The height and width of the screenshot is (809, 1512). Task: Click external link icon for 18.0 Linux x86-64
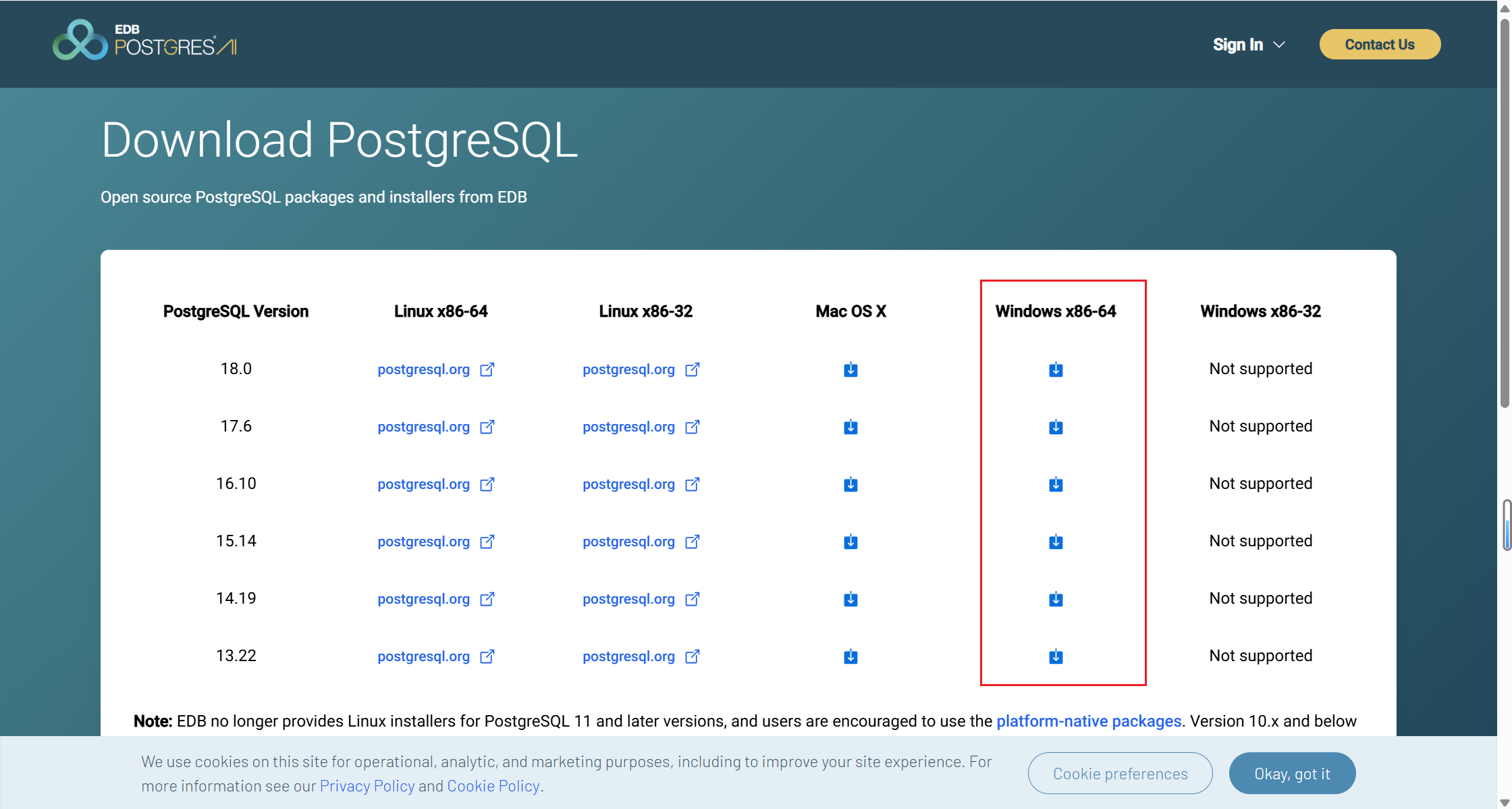[487, 369]
